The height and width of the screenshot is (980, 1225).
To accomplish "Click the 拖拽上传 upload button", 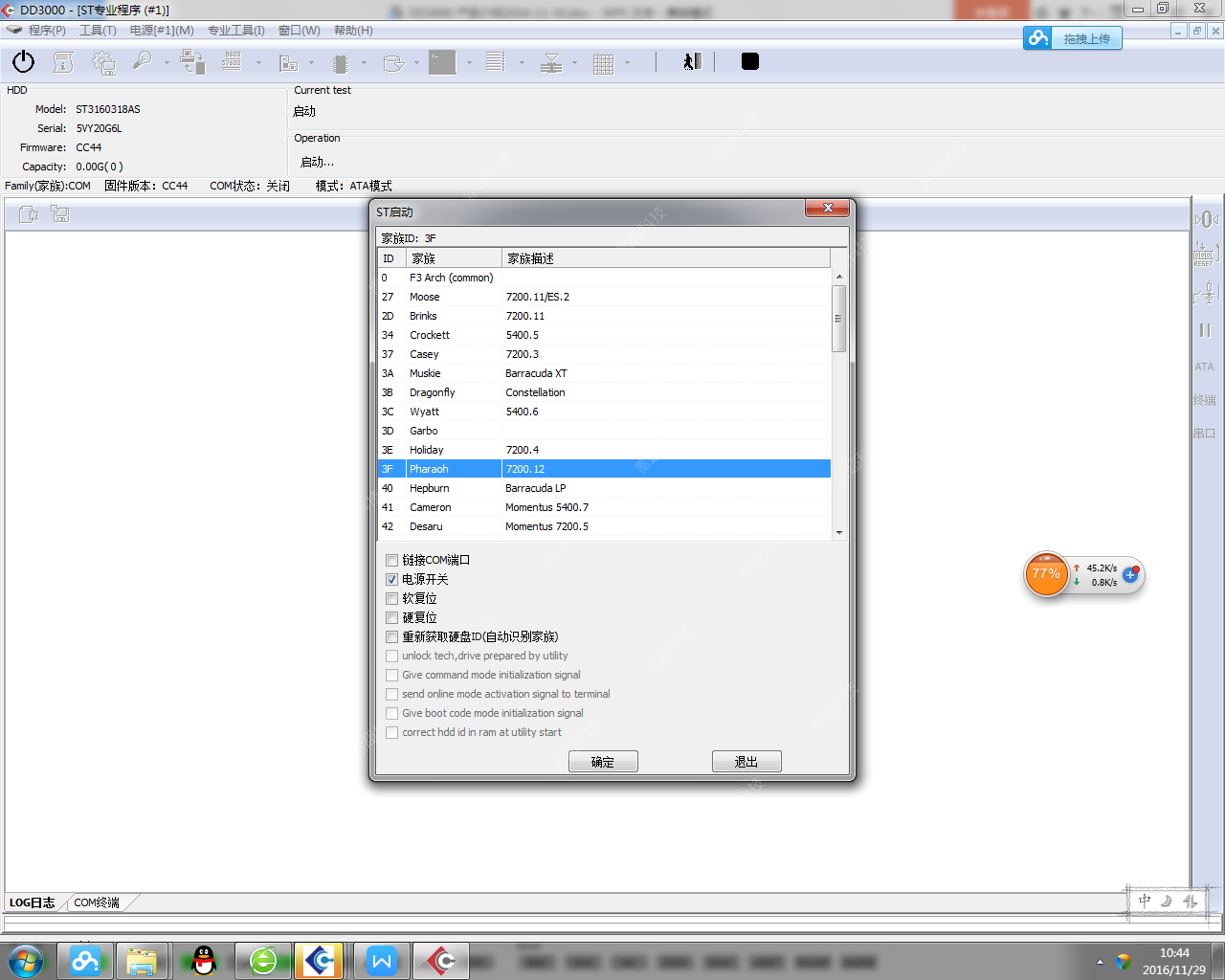I will coord(1072,38).
